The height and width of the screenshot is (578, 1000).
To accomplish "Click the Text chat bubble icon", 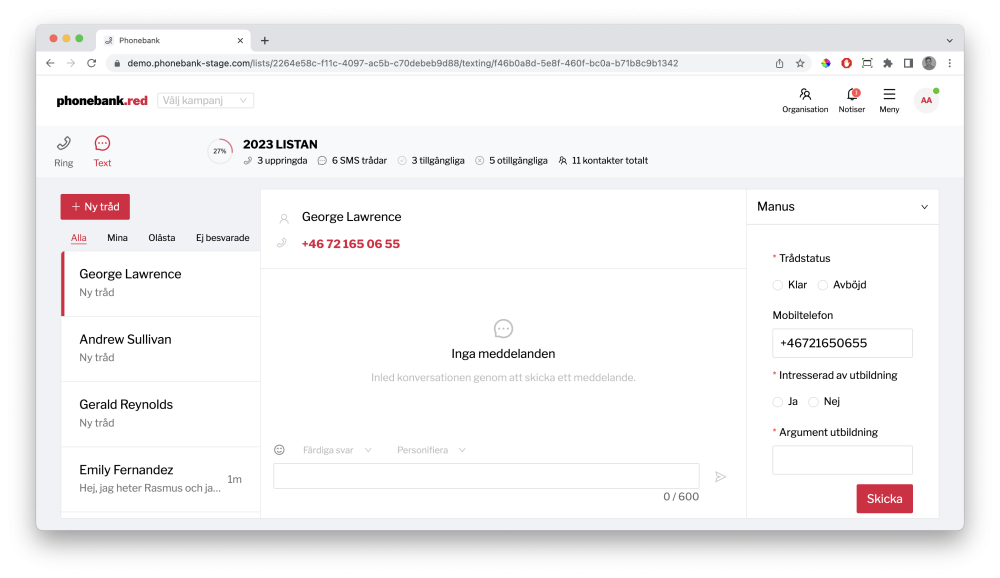I will (x=102, y=144).
